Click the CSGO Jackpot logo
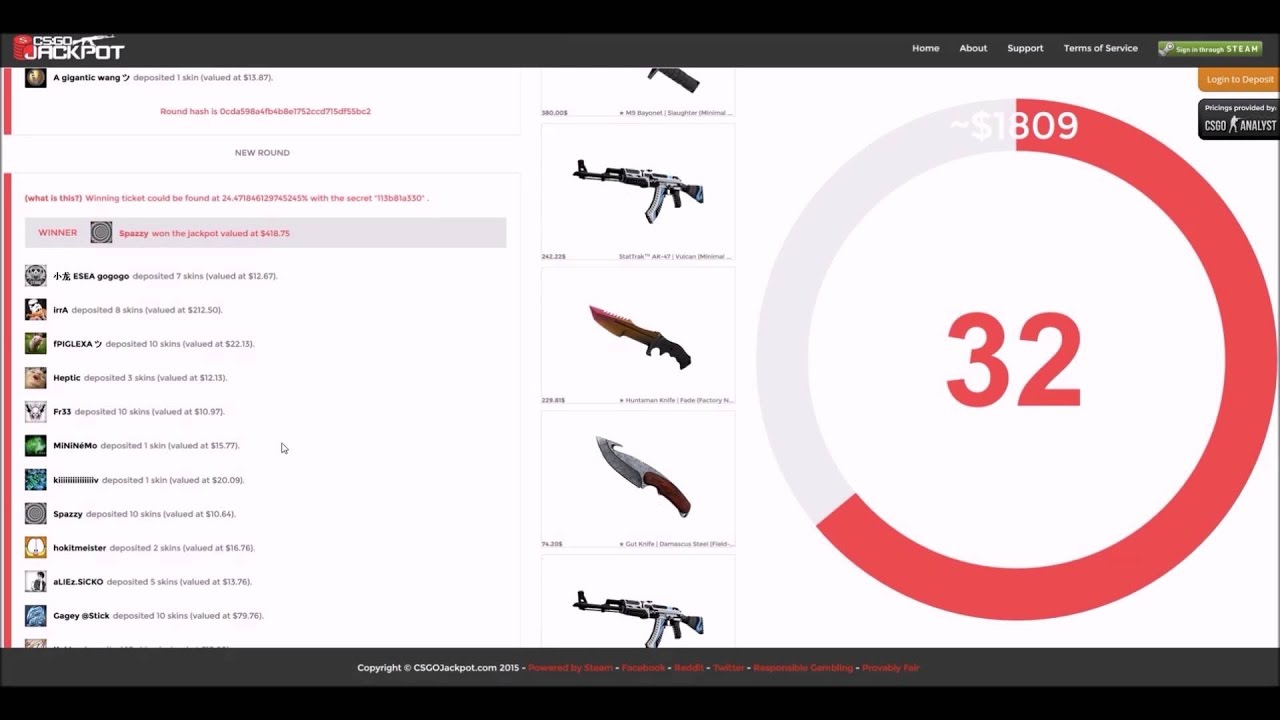Viewport: 1280px width, 720px height. (68, 47)
